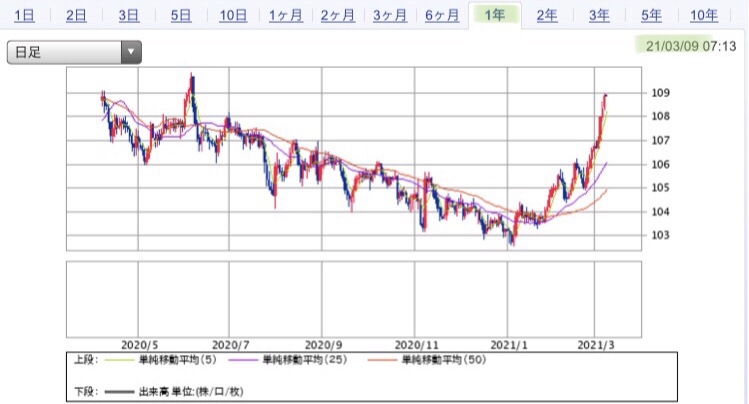This screenshot has width=749, height=404.
Task: Click the 109 price axis label
Action: (x=661, y=93)
